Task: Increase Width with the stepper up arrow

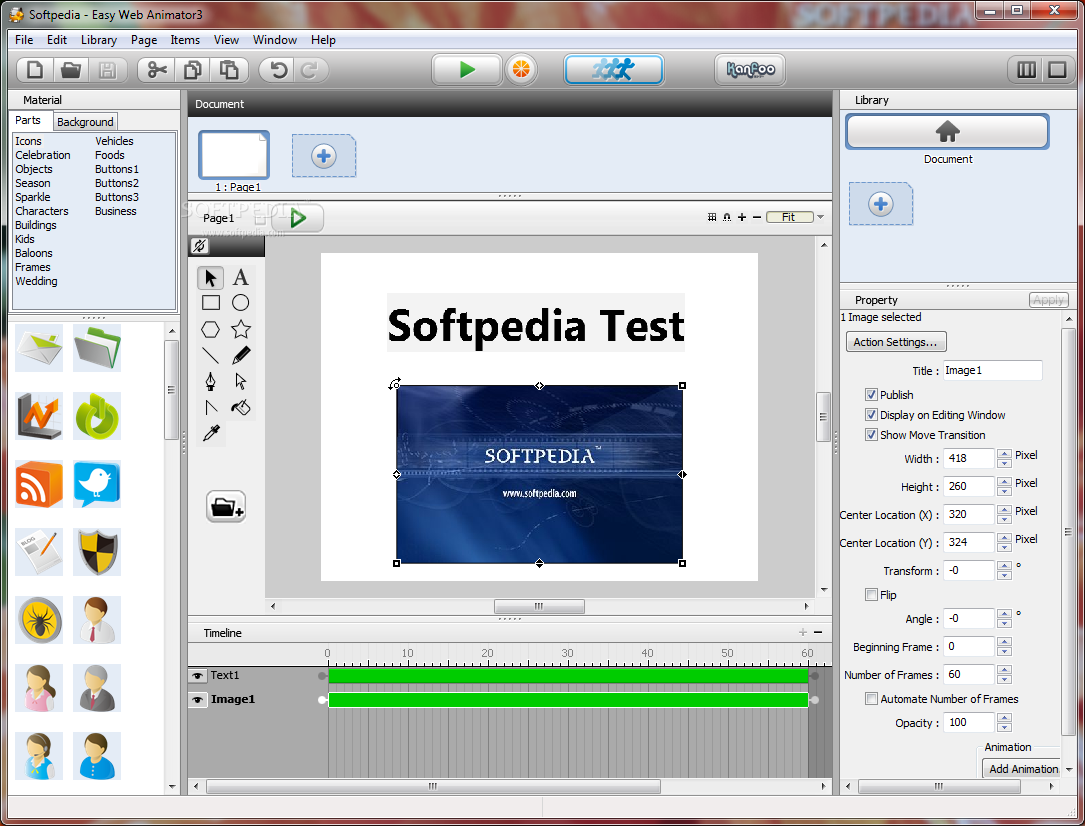Action: (1004, 454)
